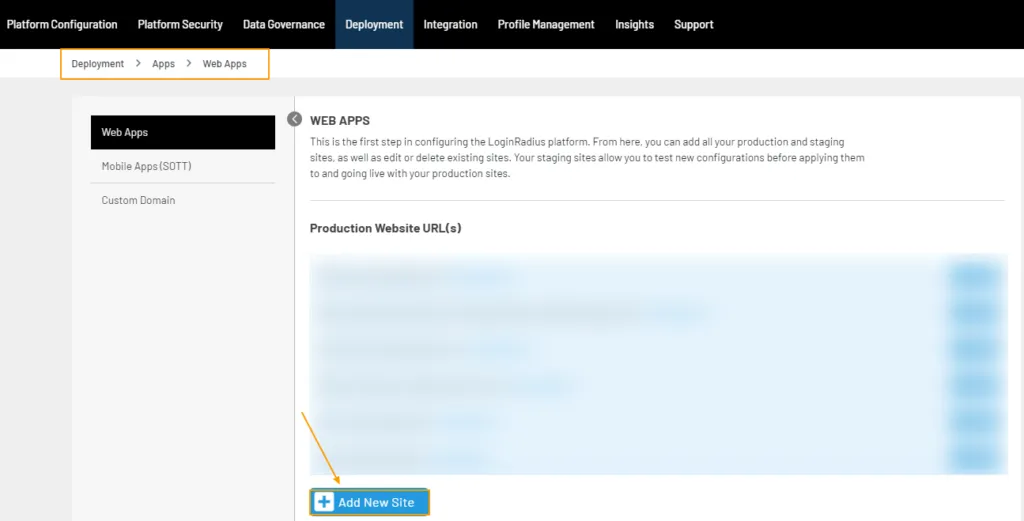Collapse the sidebar using the arrow icon
The image size is (1024, 521).
(294, 119)
